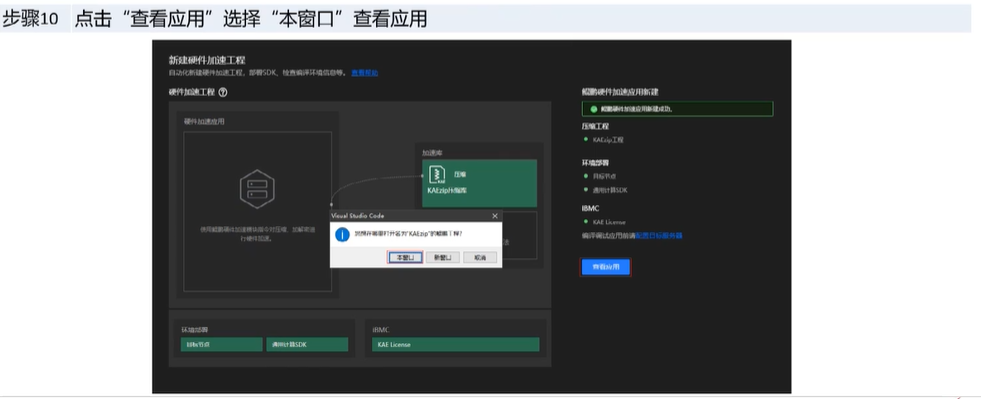The width and height of the screenshot is (981, 399).
Task: Click the green success status icon
Action: [594, 109]
